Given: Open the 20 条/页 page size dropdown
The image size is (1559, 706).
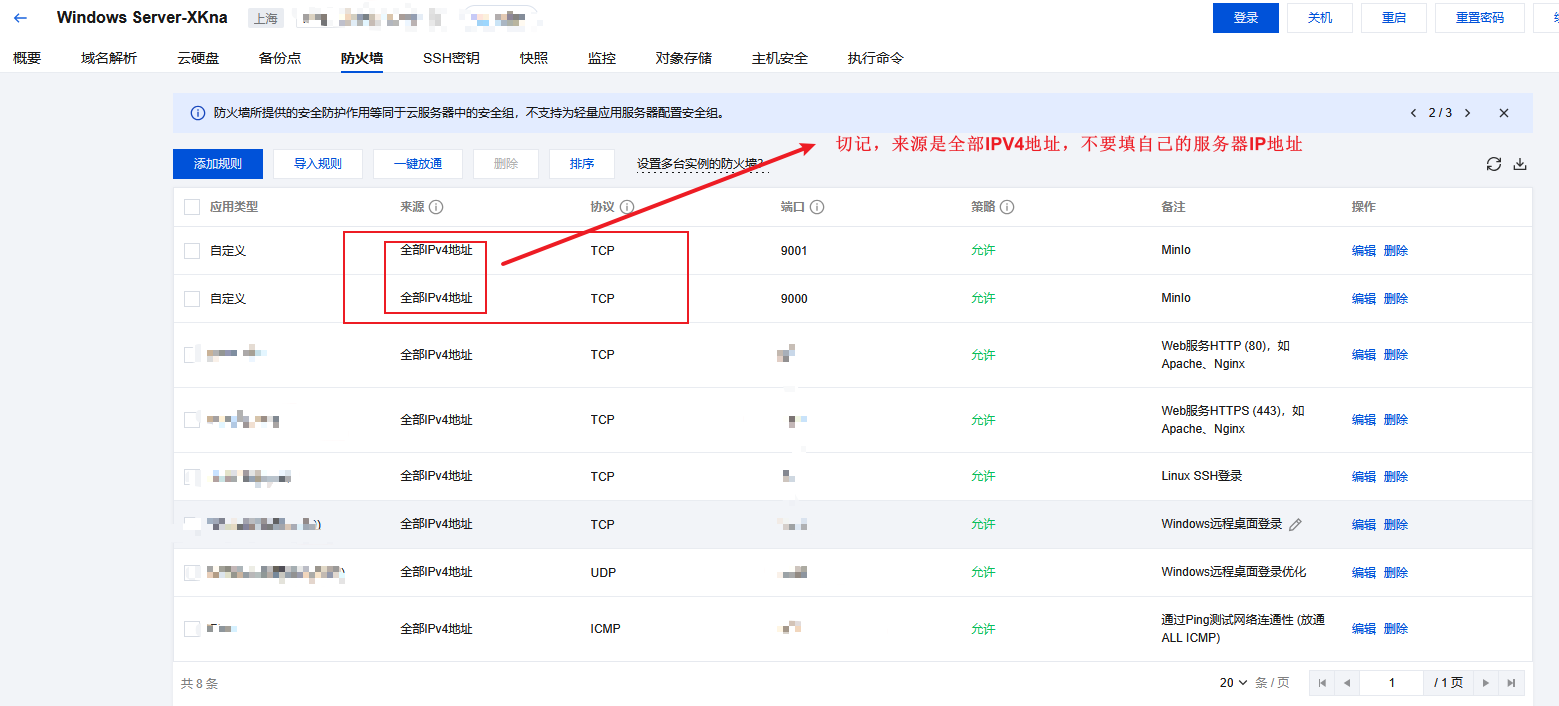Looking at the screenshot, I should tap(1233, 683).
